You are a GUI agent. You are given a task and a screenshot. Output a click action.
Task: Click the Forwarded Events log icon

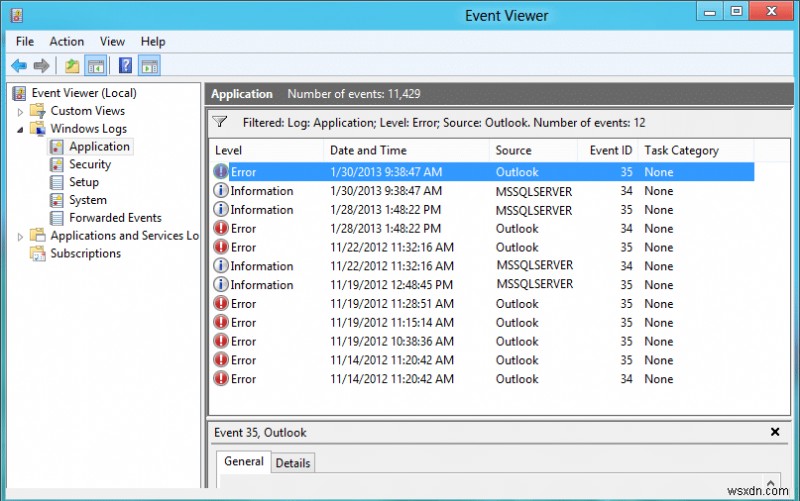point(57,218)
